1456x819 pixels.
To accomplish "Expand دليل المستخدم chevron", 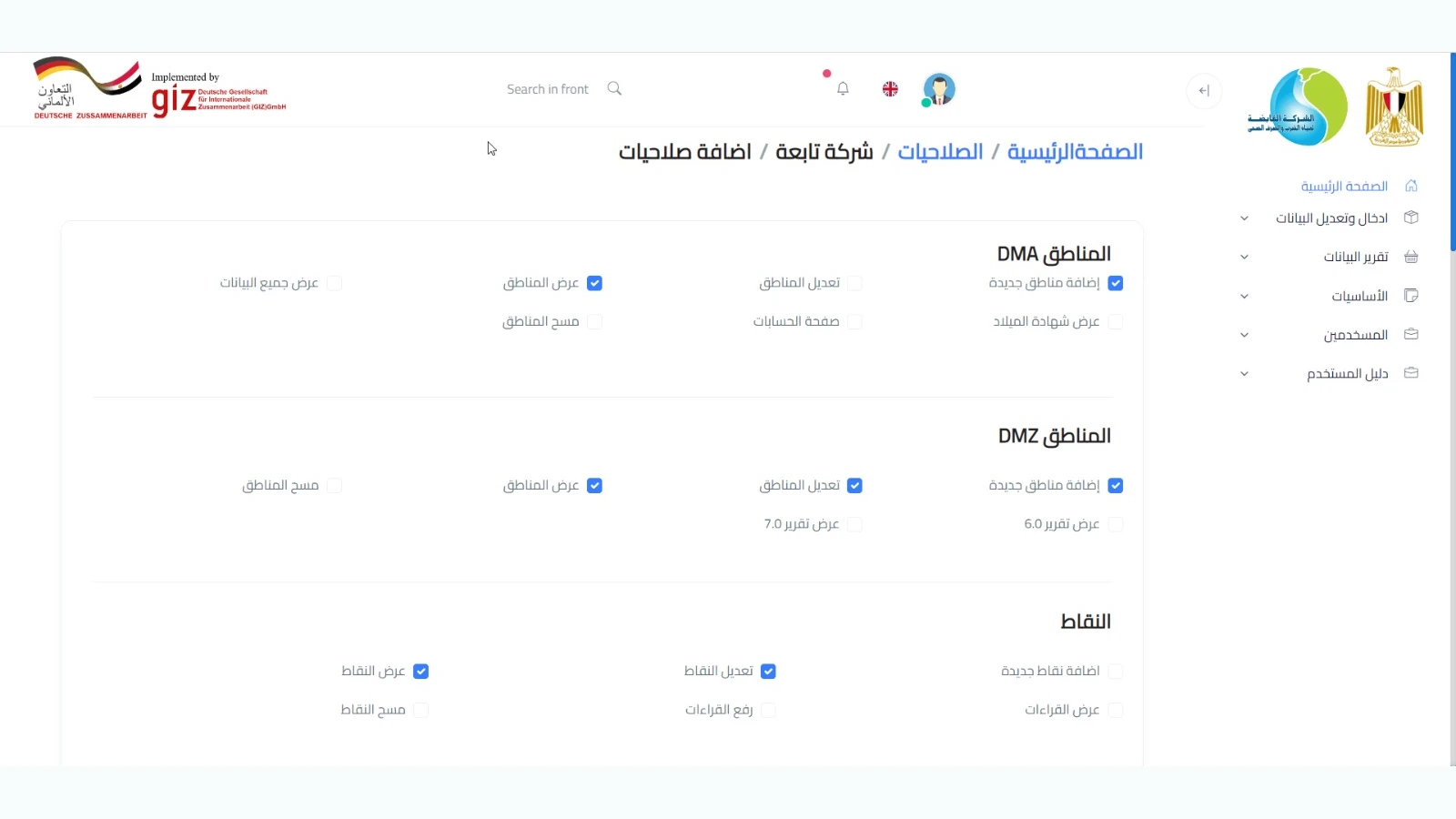I will click(1244, 373).
